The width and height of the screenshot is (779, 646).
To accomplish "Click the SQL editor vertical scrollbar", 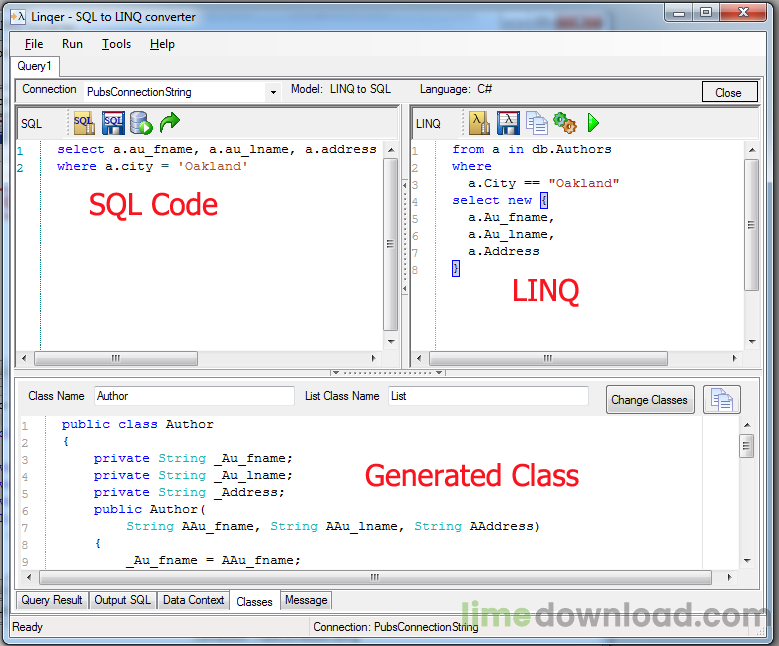I will [391, 244].
